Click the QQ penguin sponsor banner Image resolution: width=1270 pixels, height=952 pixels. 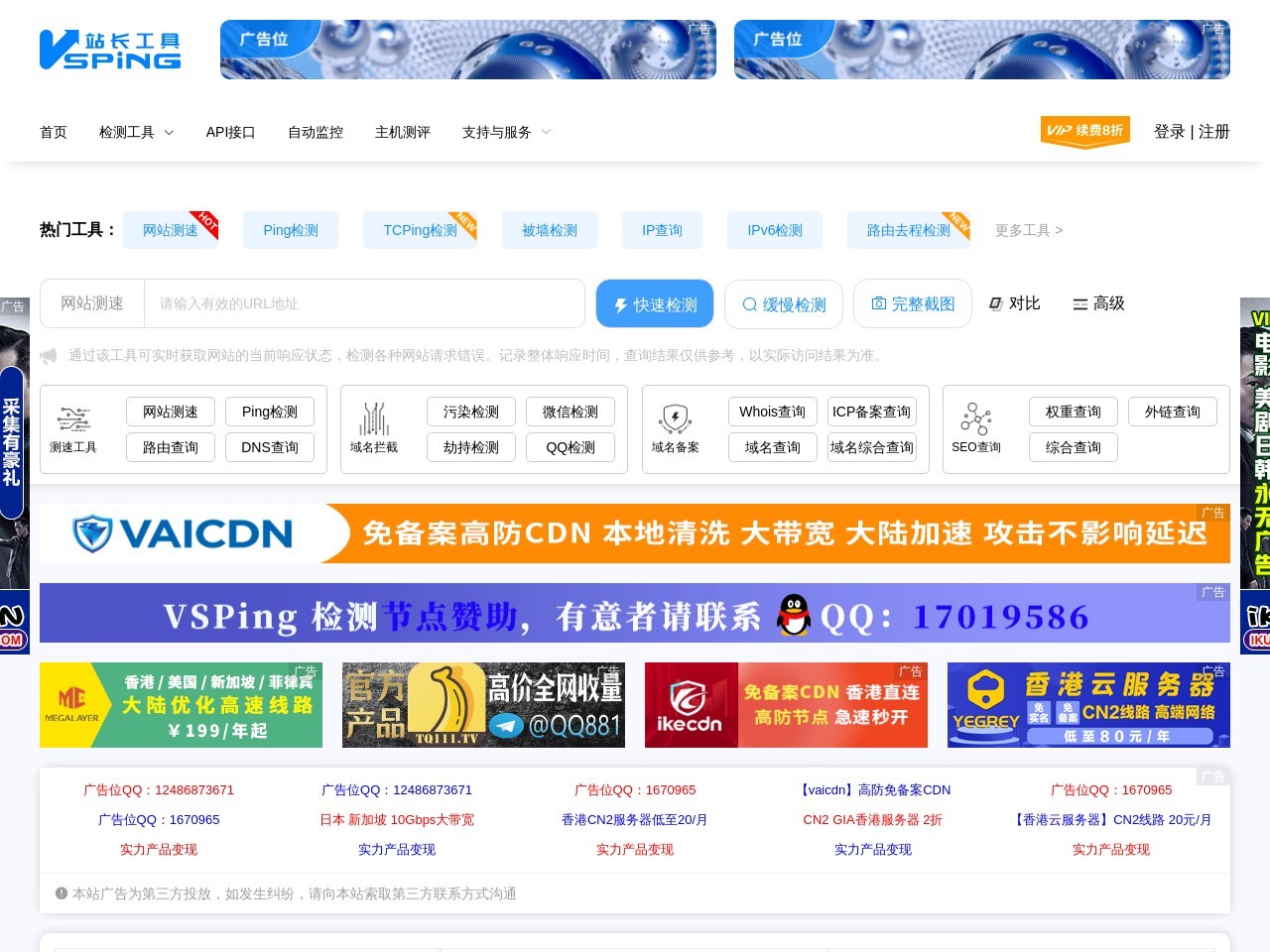click(x=635, y=614)
